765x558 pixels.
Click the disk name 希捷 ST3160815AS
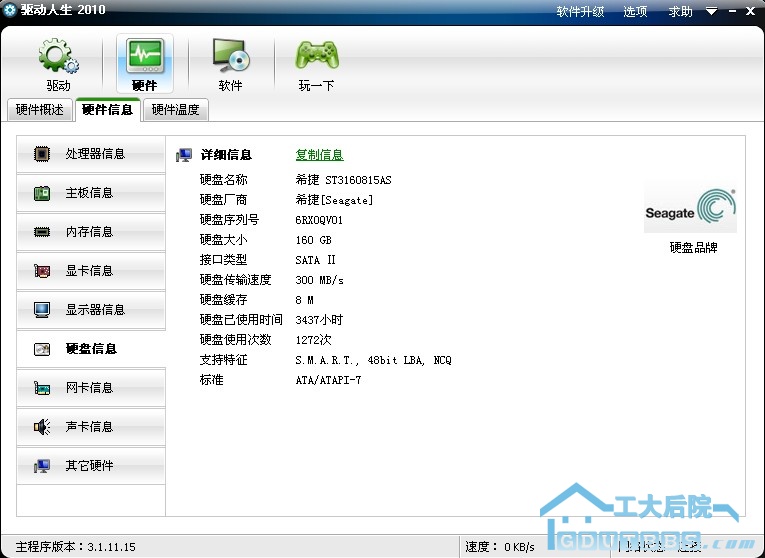click(343, 180)
